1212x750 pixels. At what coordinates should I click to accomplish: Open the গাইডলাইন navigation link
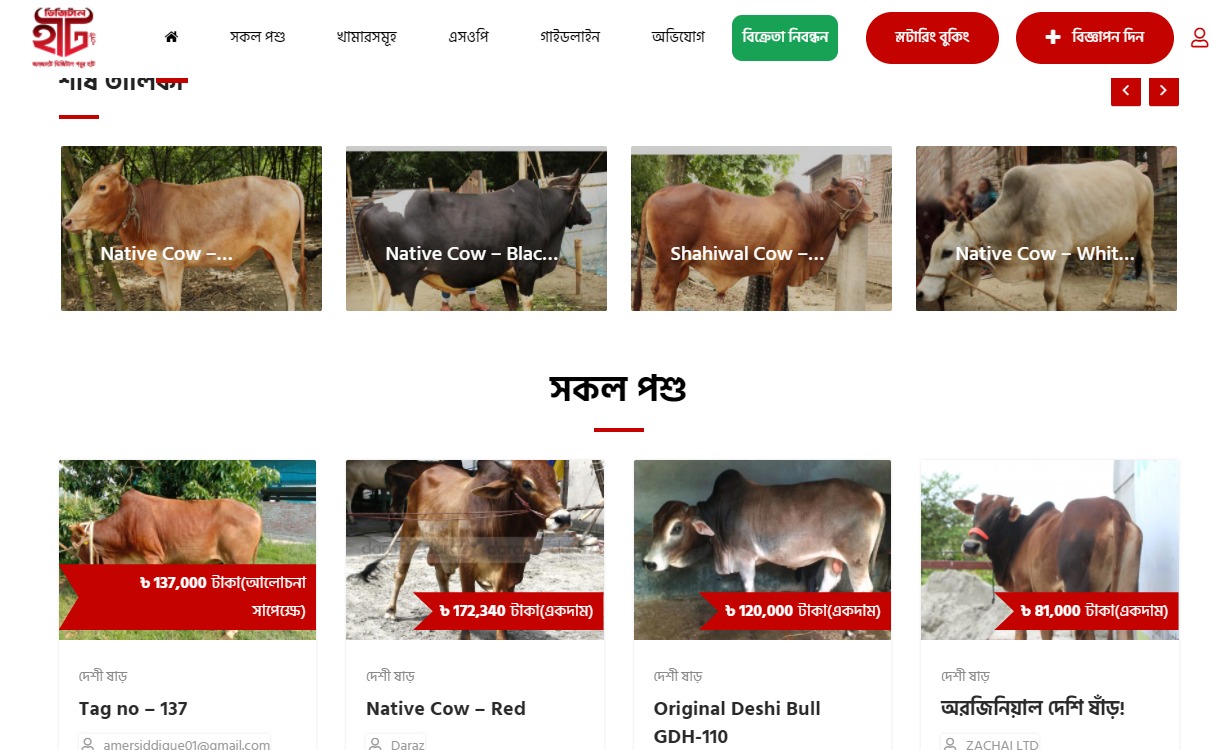(x=570, y=37)
